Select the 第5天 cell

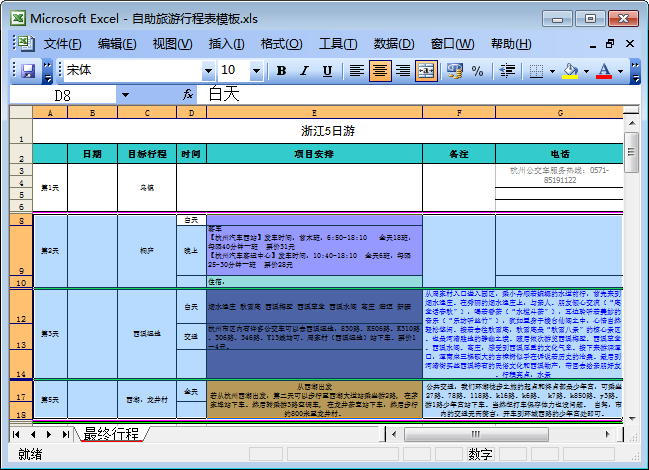pyautogui.click(x=50, y=400)
